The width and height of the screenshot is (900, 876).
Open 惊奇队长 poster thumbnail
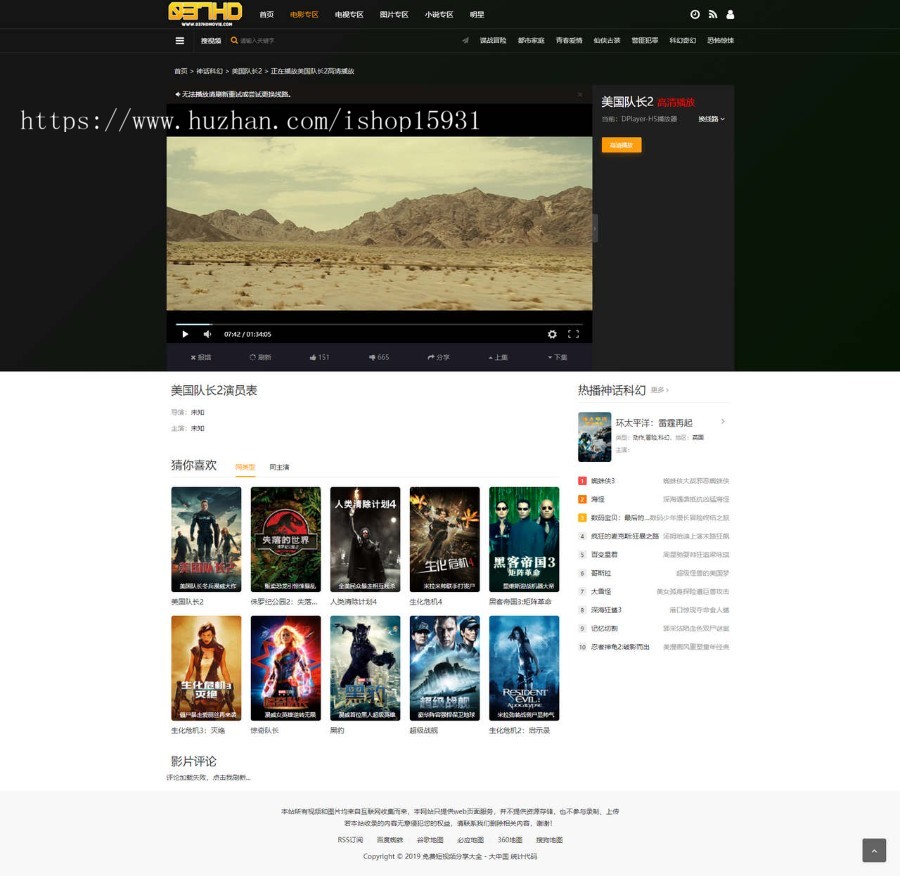pyautogui.click(x=286, y=668)
